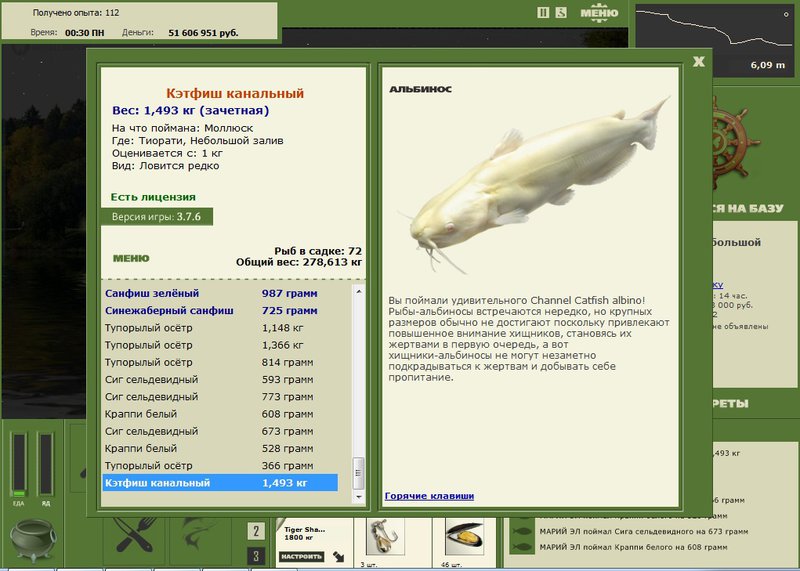Open the green МЕНЮ in the fish panel
800x571 pixels.
click(x=131, y=258)
